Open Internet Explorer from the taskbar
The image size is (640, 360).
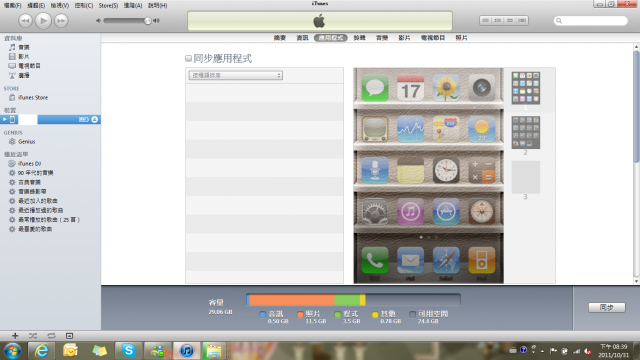tap(41, 351)
